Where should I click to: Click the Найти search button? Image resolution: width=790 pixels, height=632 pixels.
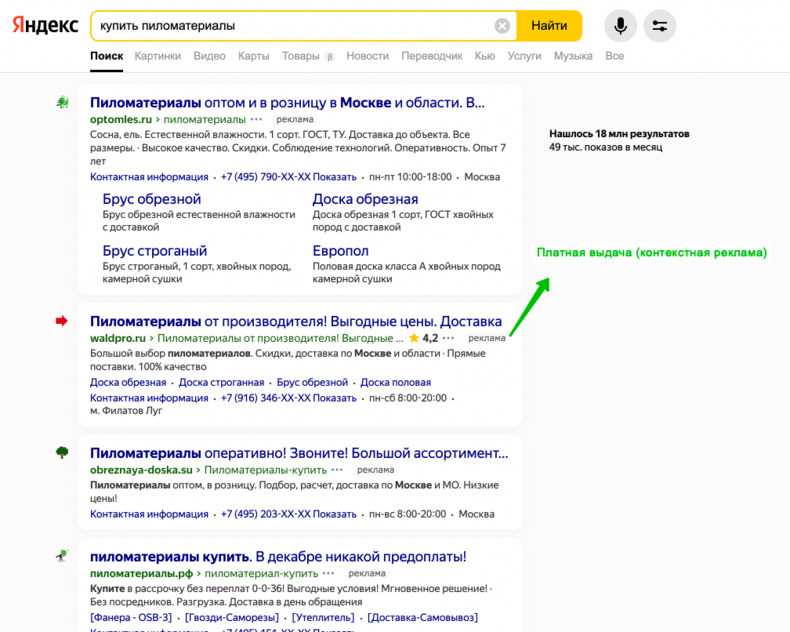coord(549,26)
